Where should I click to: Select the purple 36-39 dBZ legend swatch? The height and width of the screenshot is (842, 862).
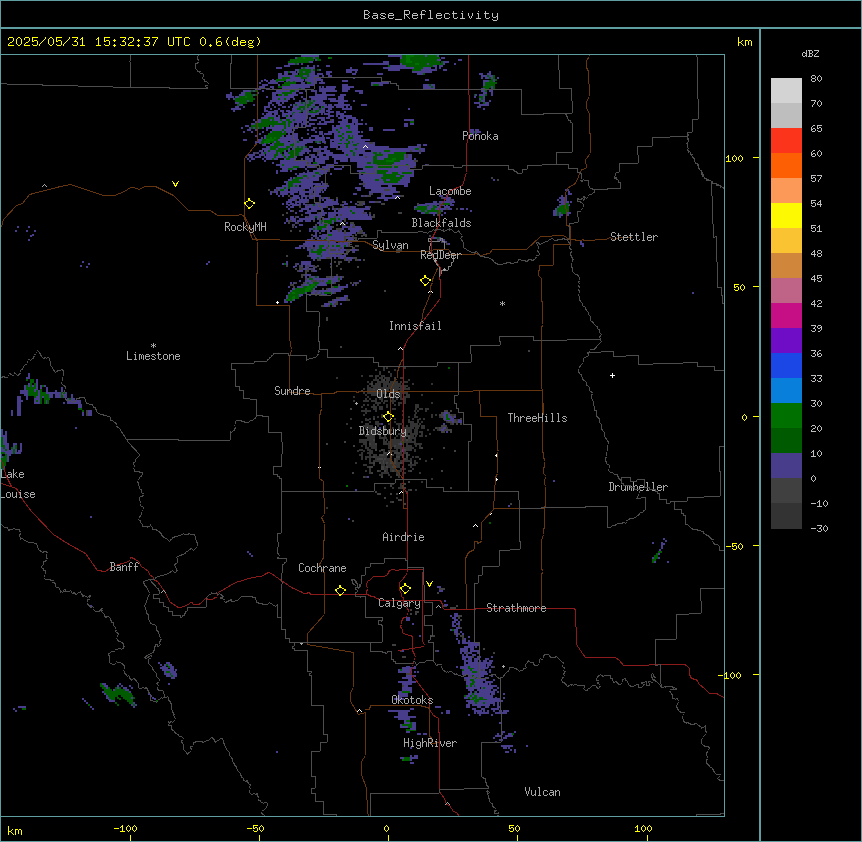pyautogui.click(x=786, y=341)
